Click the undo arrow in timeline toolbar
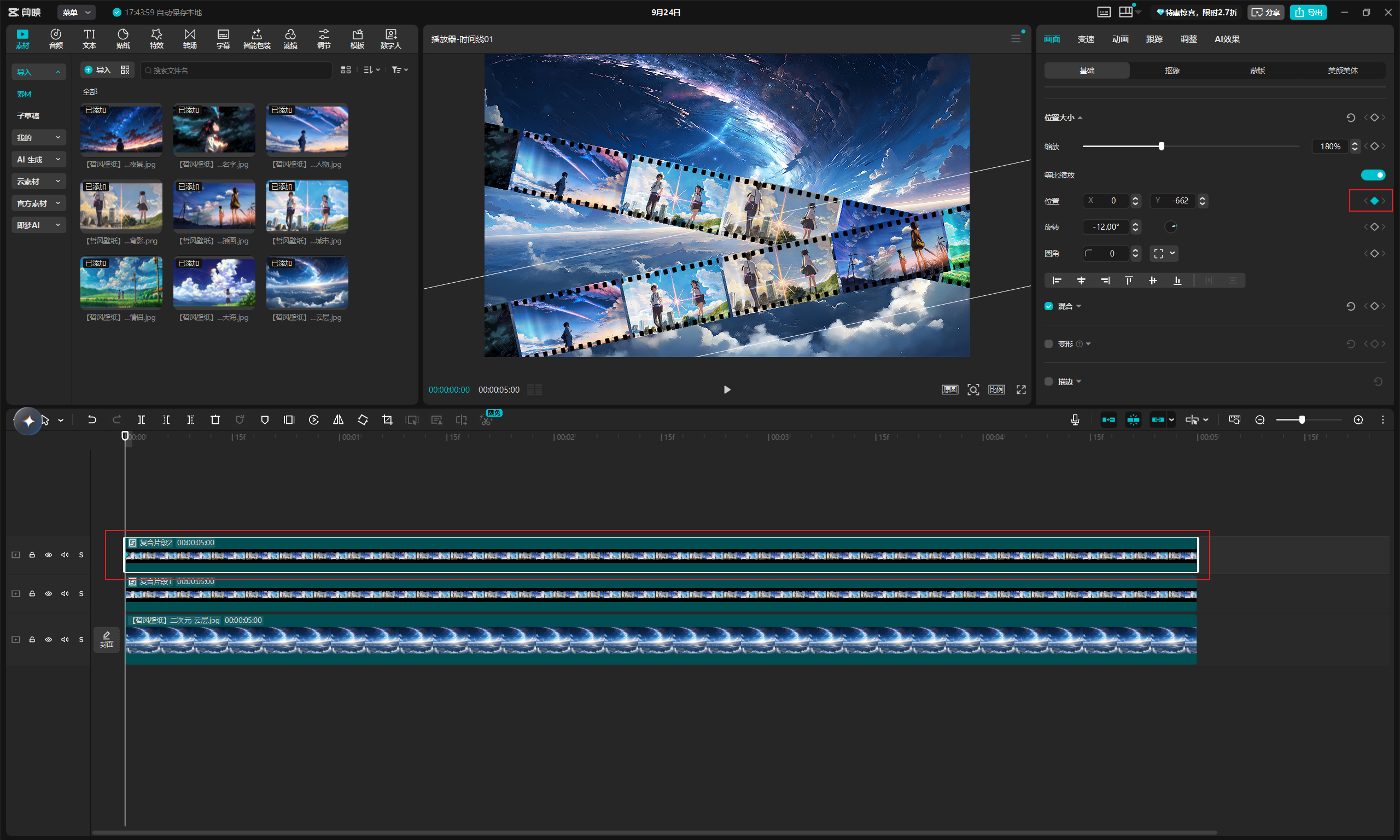1400x840 pixels. [92, 420]
